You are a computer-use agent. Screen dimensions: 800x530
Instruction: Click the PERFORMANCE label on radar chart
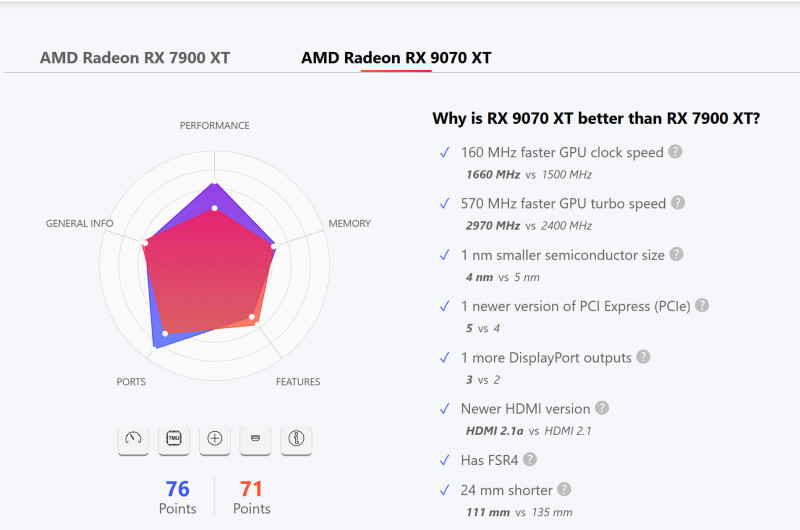[x=215, y=126]
